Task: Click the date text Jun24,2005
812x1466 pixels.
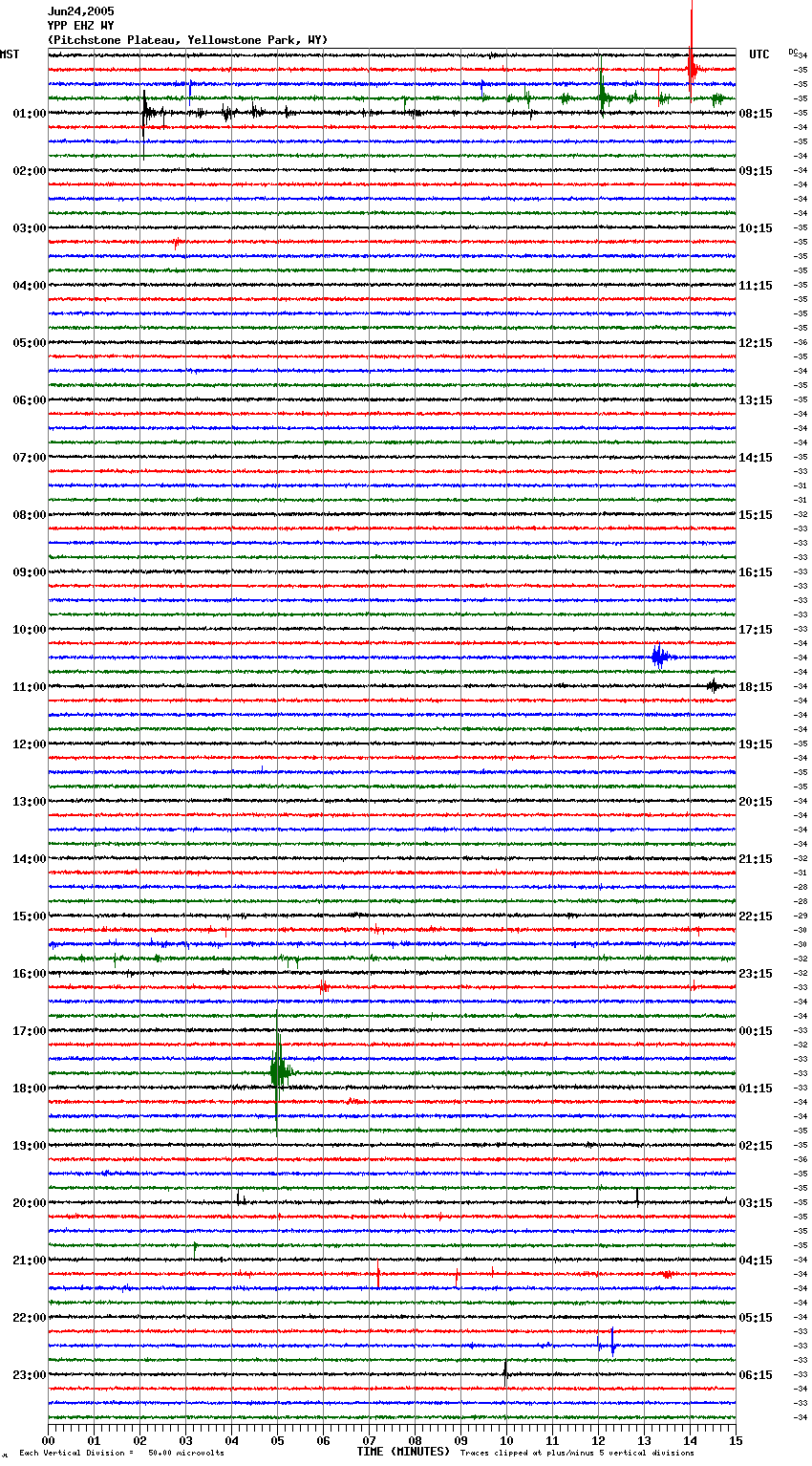Action: pyautogui.click(x=81, y=11)
